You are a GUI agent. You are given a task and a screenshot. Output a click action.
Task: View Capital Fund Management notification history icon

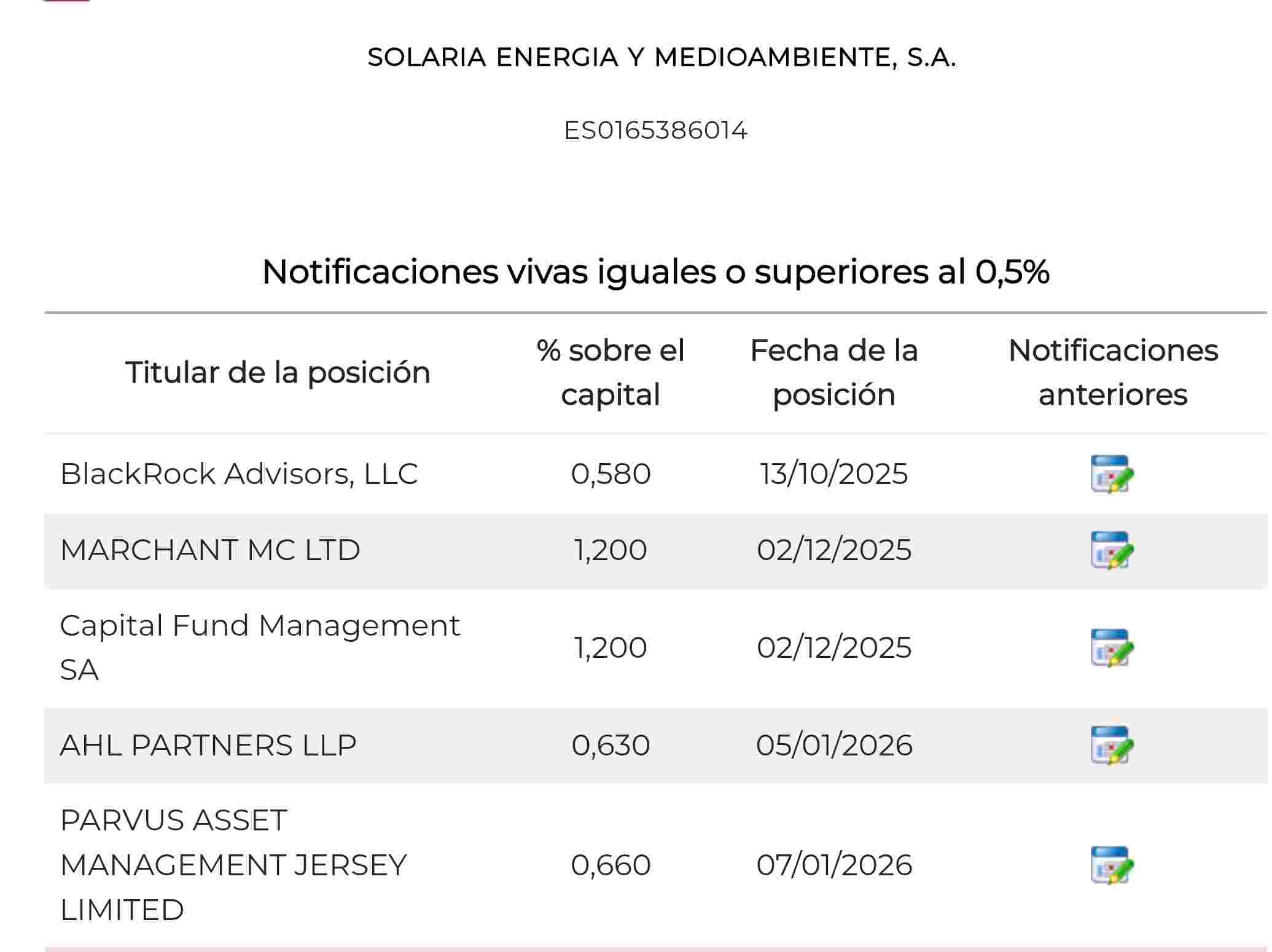1111,647
